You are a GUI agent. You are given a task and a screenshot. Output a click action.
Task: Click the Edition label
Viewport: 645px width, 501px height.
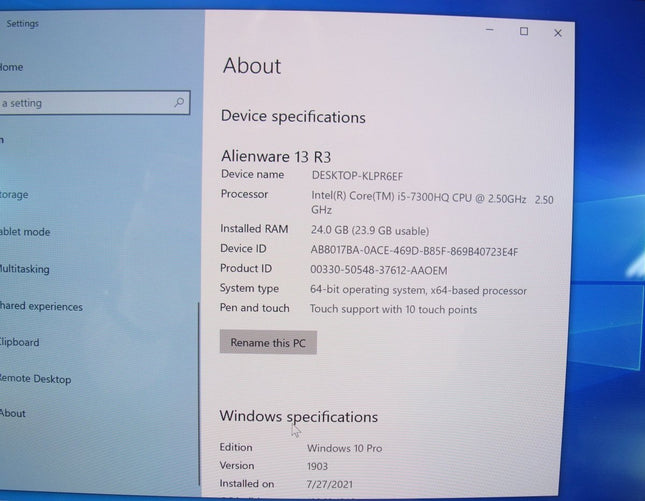236,447
